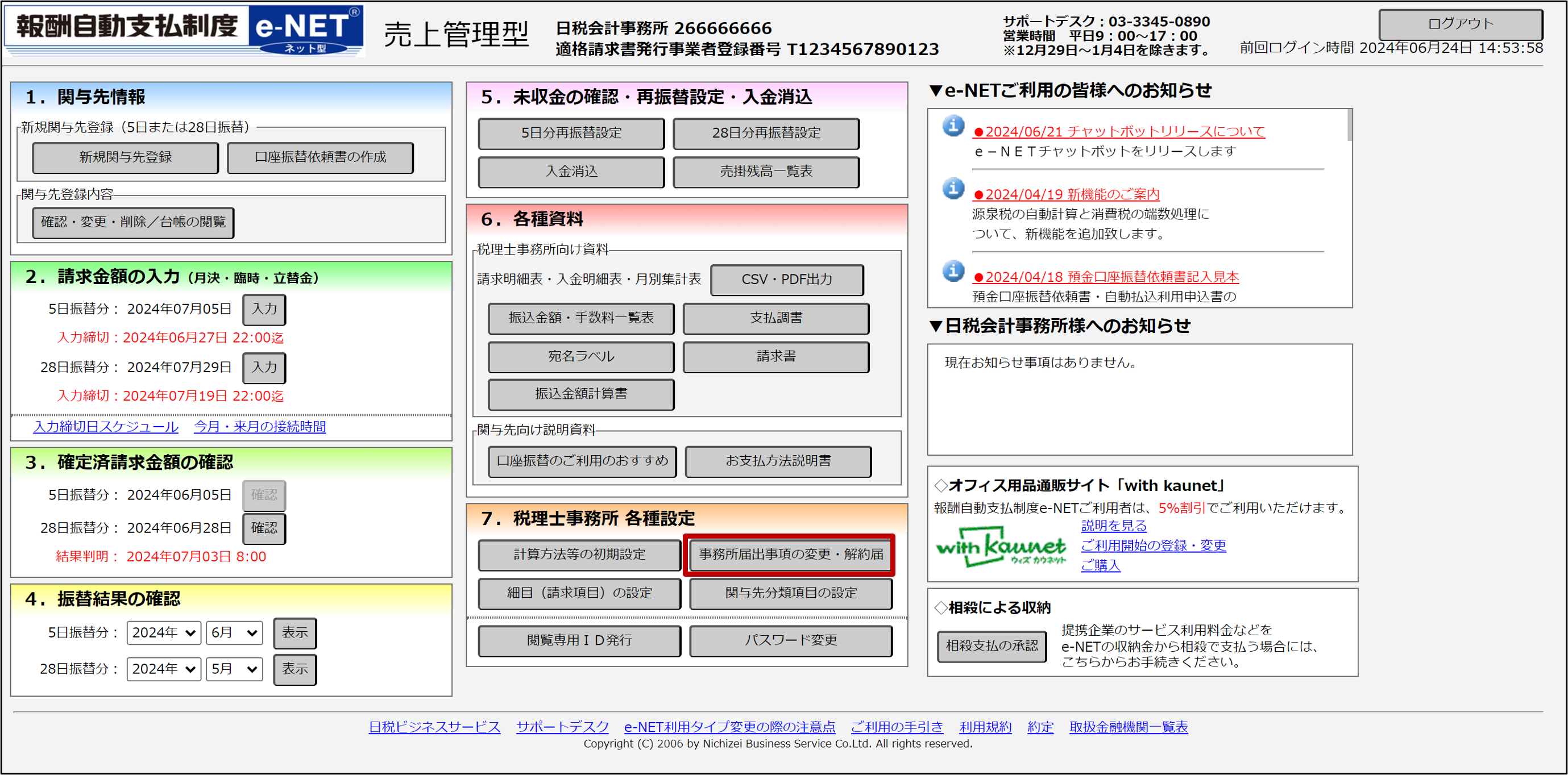Open 新規関与先登録 button
This screenshot has height=775, width=1568.
coord(126,157)
